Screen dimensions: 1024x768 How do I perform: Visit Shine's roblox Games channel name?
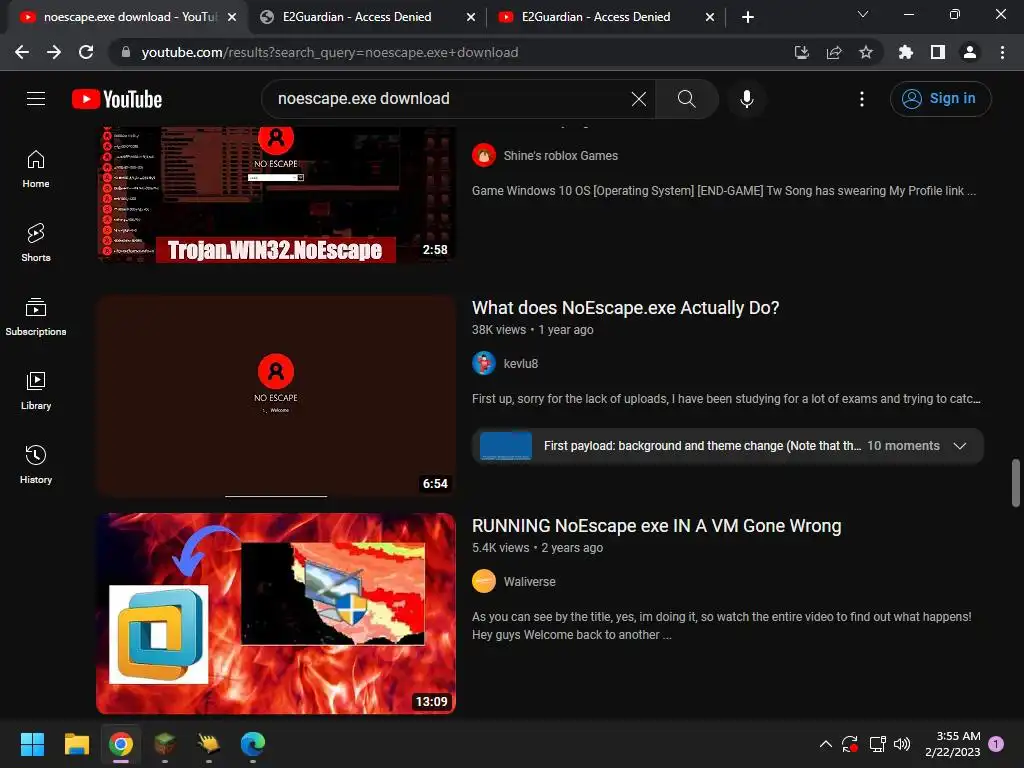(560, 156)
